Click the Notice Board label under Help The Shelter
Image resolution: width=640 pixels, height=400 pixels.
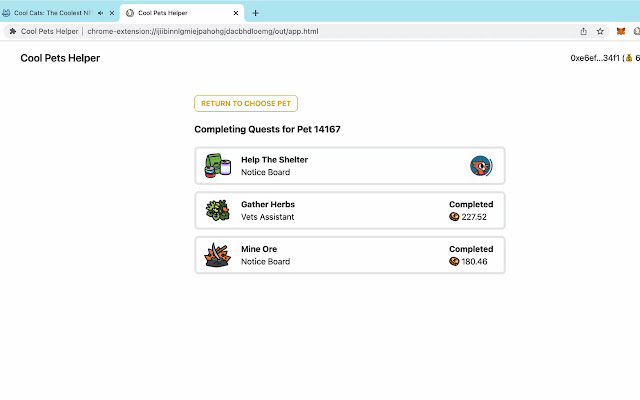tap(265, 172)
